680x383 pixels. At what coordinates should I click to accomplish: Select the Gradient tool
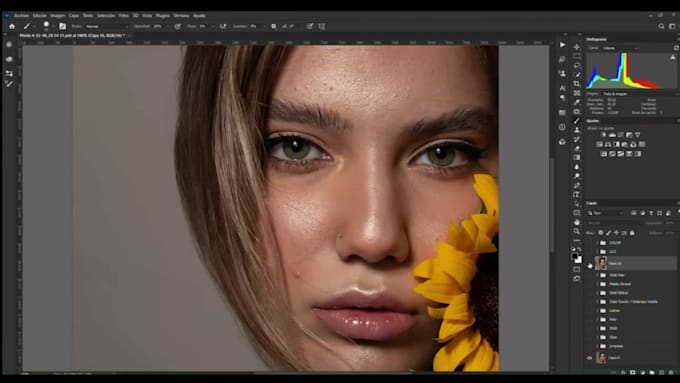[x=576, y=157]
